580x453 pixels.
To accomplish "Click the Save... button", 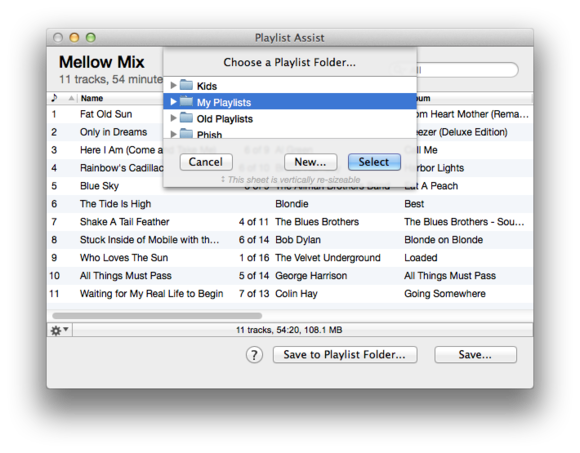I will pos(475,355).
